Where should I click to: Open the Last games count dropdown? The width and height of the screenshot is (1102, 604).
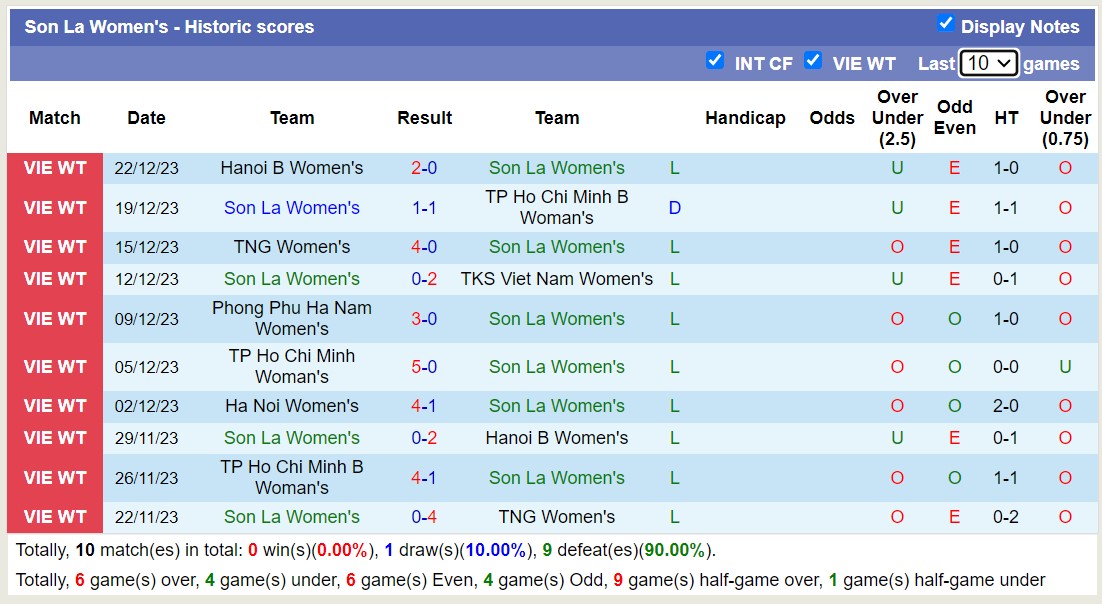pyautogui.click(x=988, y=63)
